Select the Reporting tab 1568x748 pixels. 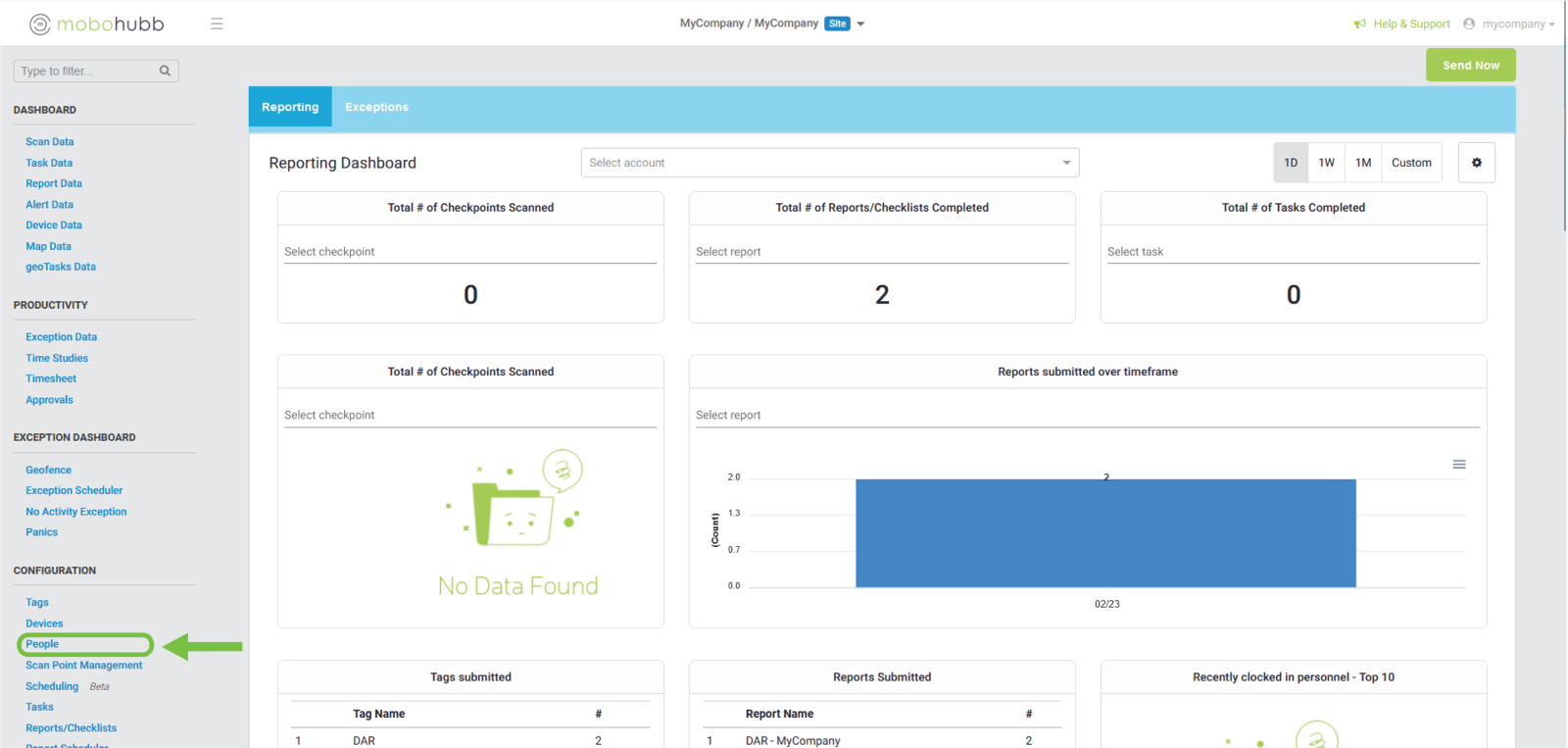tap(290, 107)
